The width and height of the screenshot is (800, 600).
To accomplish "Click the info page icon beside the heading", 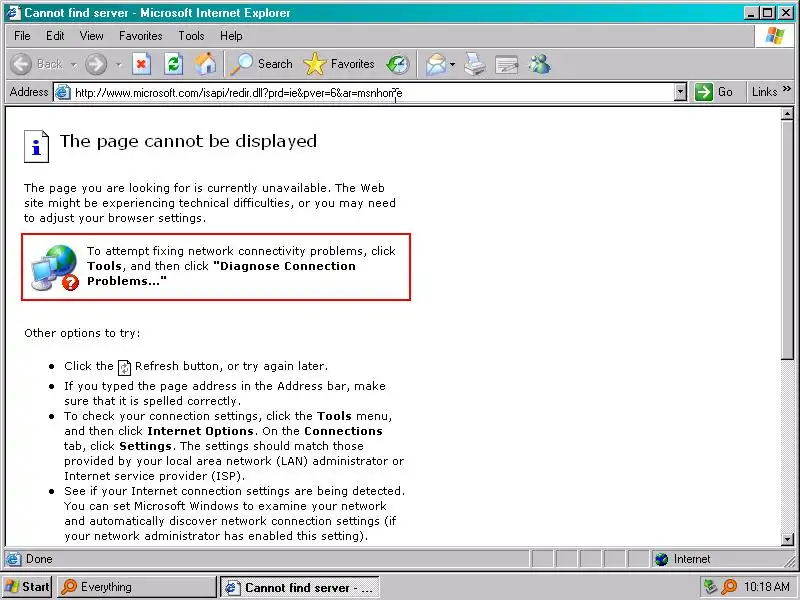I will [x=36, y=146].
